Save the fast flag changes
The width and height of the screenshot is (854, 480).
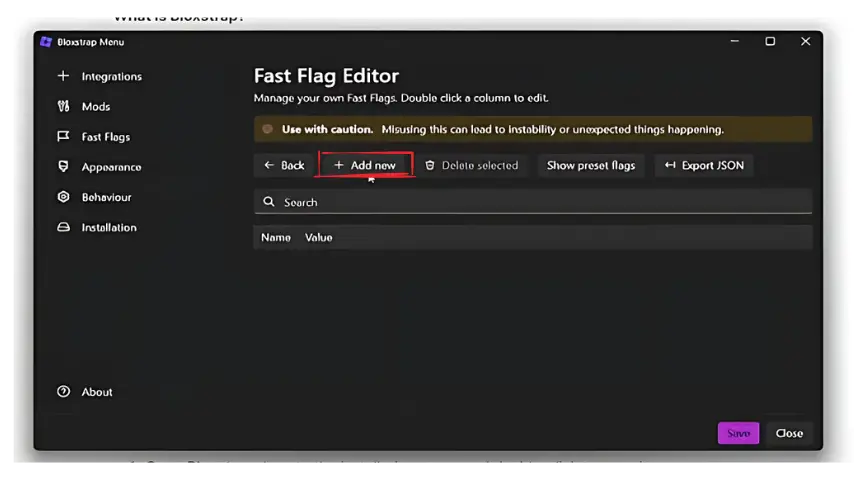pyautogui.click(x=738, y=433)
